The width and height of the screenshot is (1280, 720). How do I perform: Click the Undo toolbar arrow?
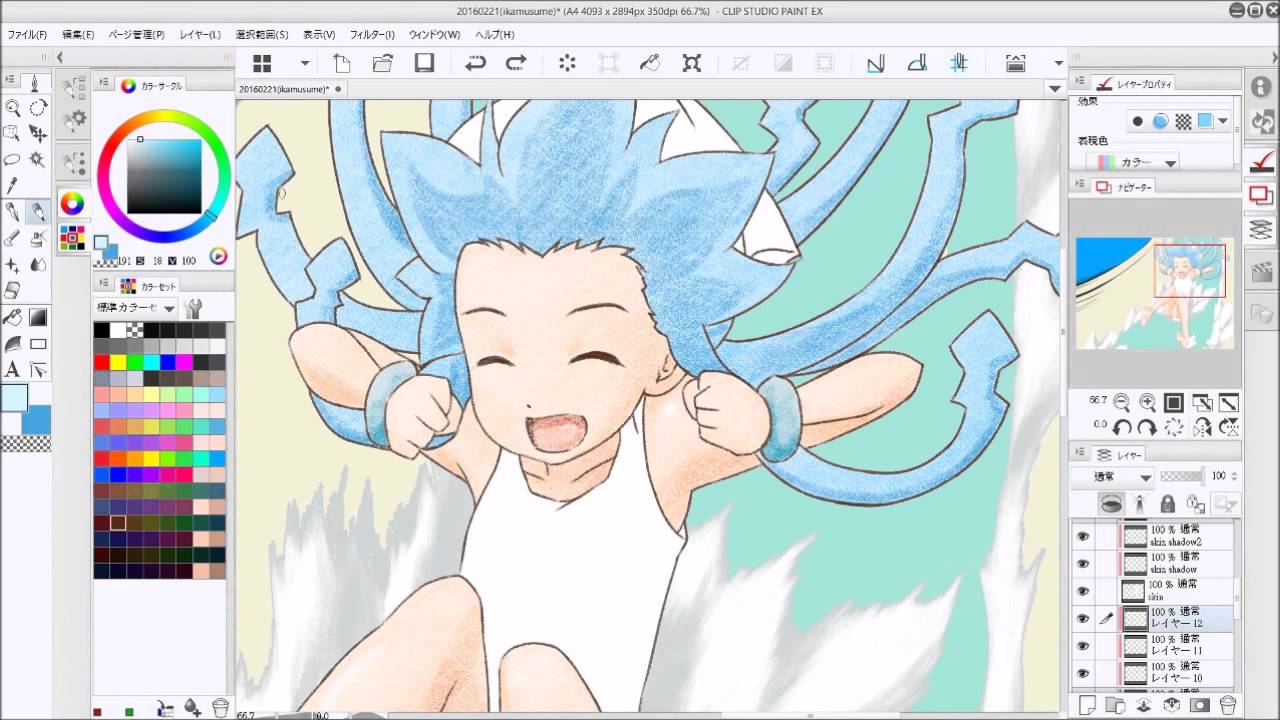(475, 63)
